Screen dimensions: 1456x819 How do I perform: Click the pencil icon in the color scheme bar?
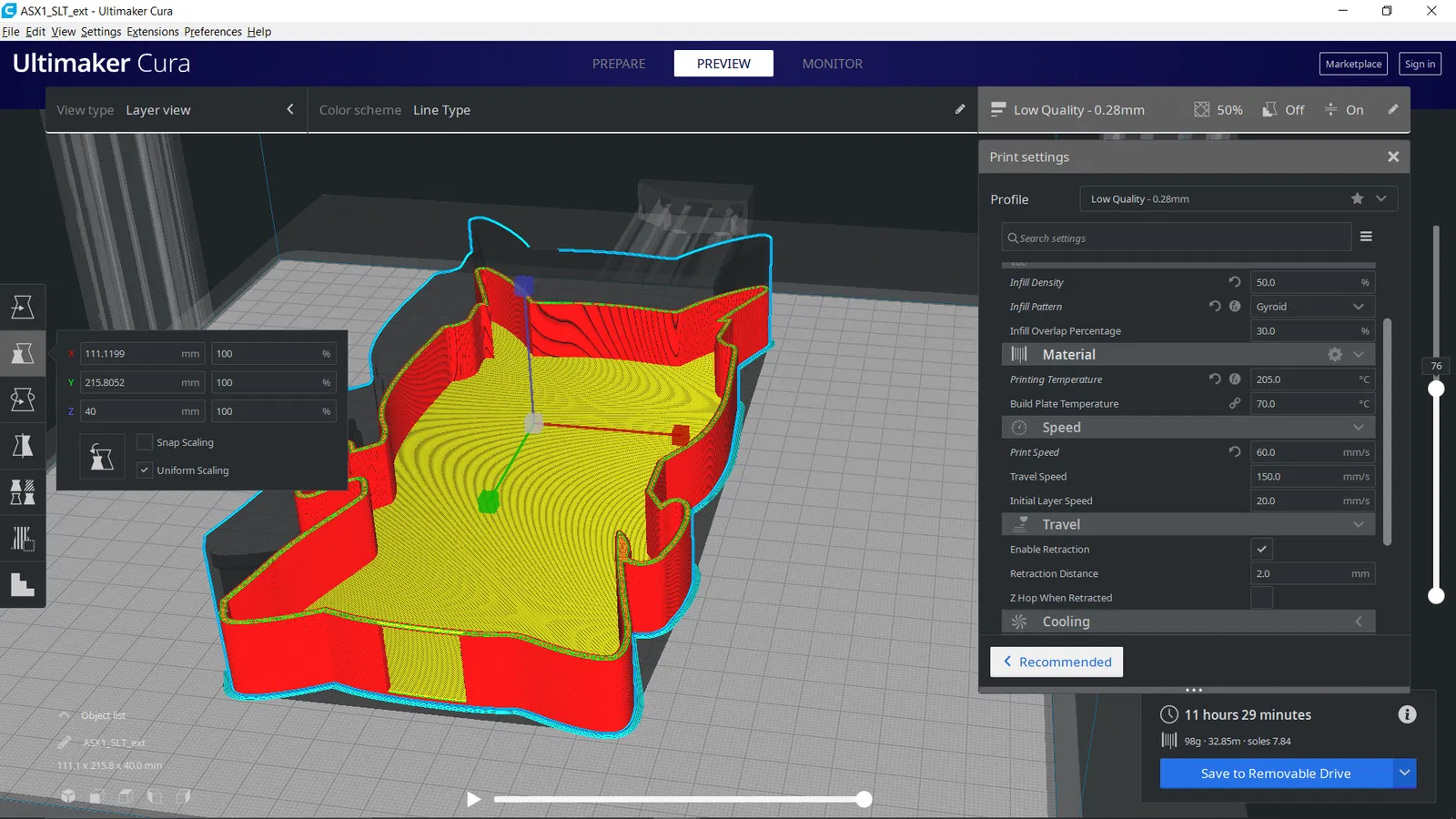tap(960, 109)
